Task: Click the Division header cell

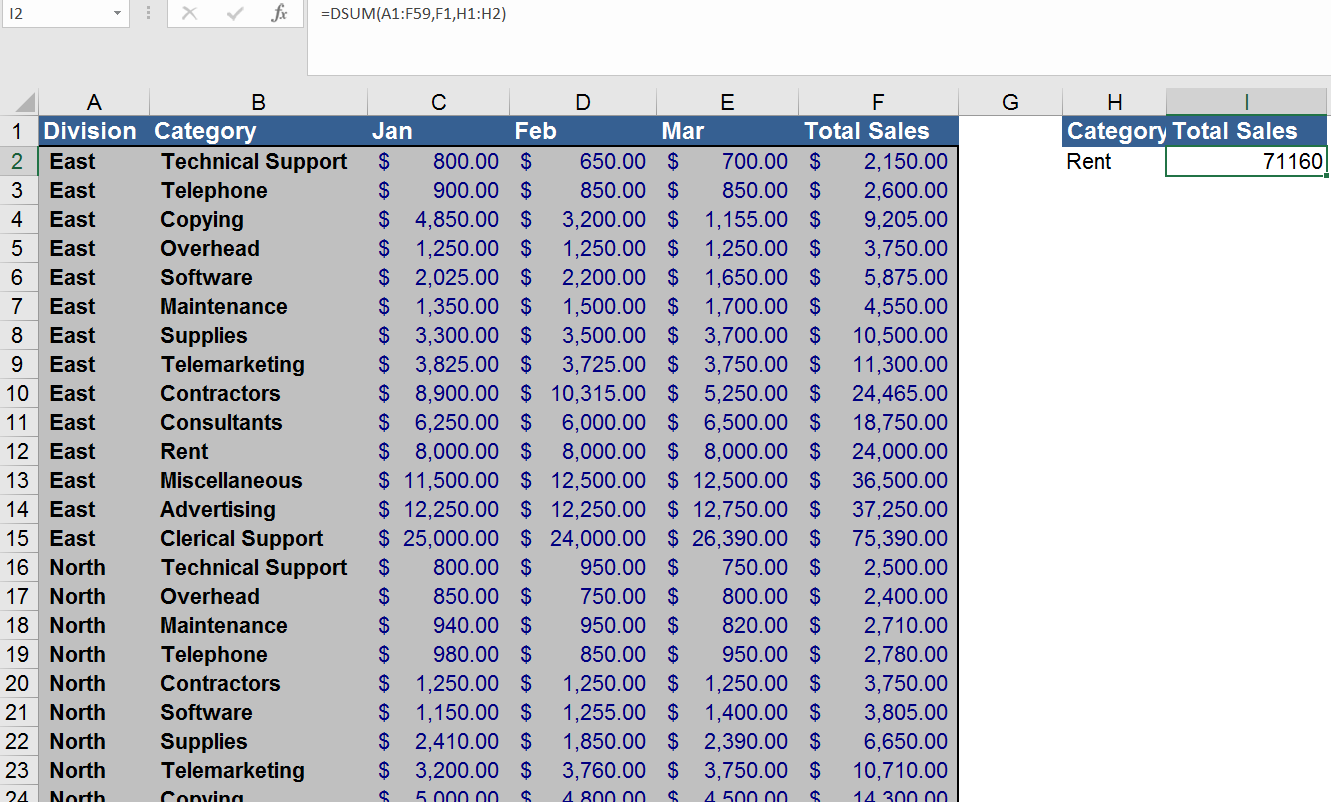Action: [92, 131]
